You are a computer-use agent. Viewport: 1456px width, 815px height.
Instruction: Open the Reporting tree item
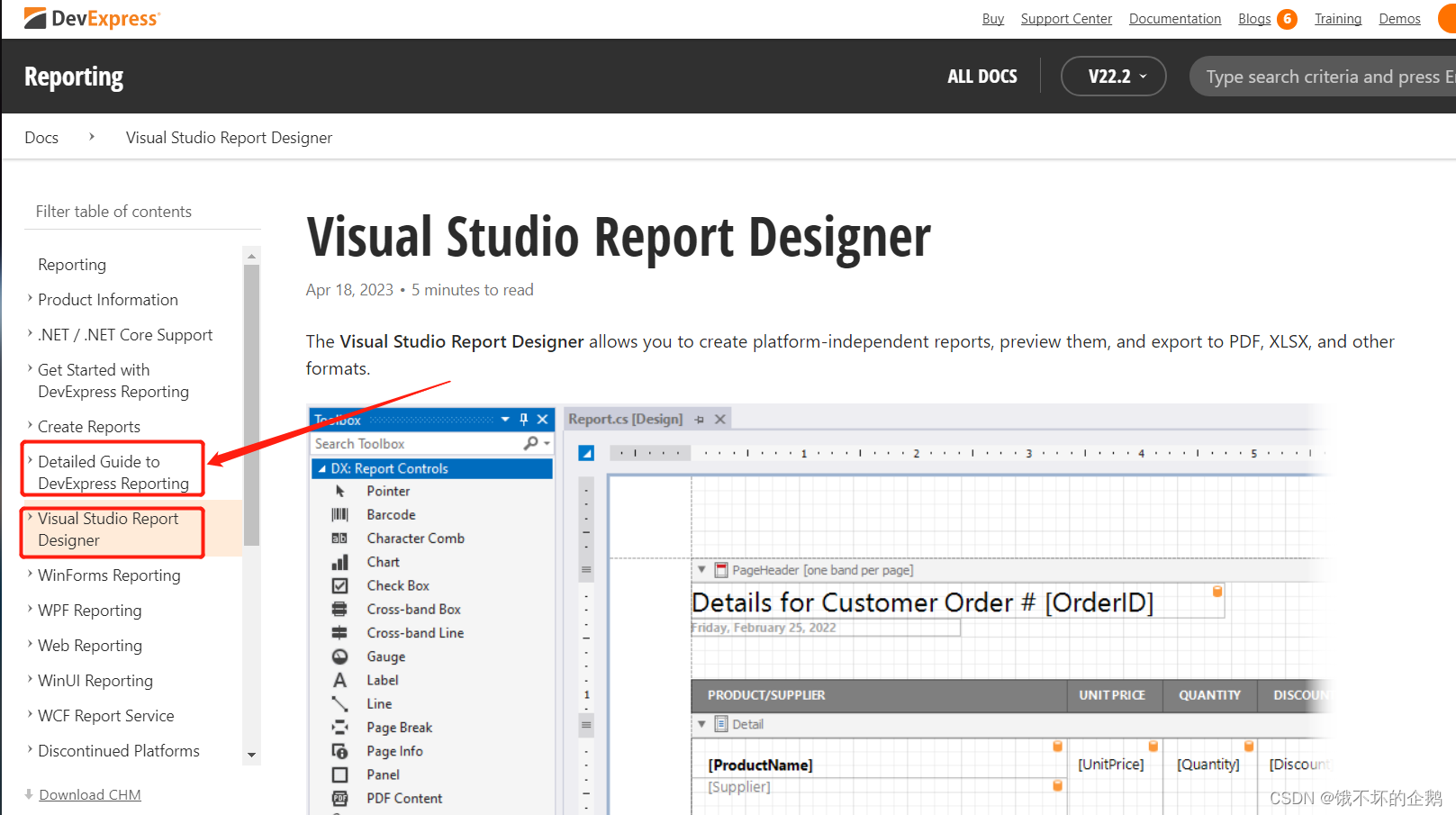click(x=72, y=264)
